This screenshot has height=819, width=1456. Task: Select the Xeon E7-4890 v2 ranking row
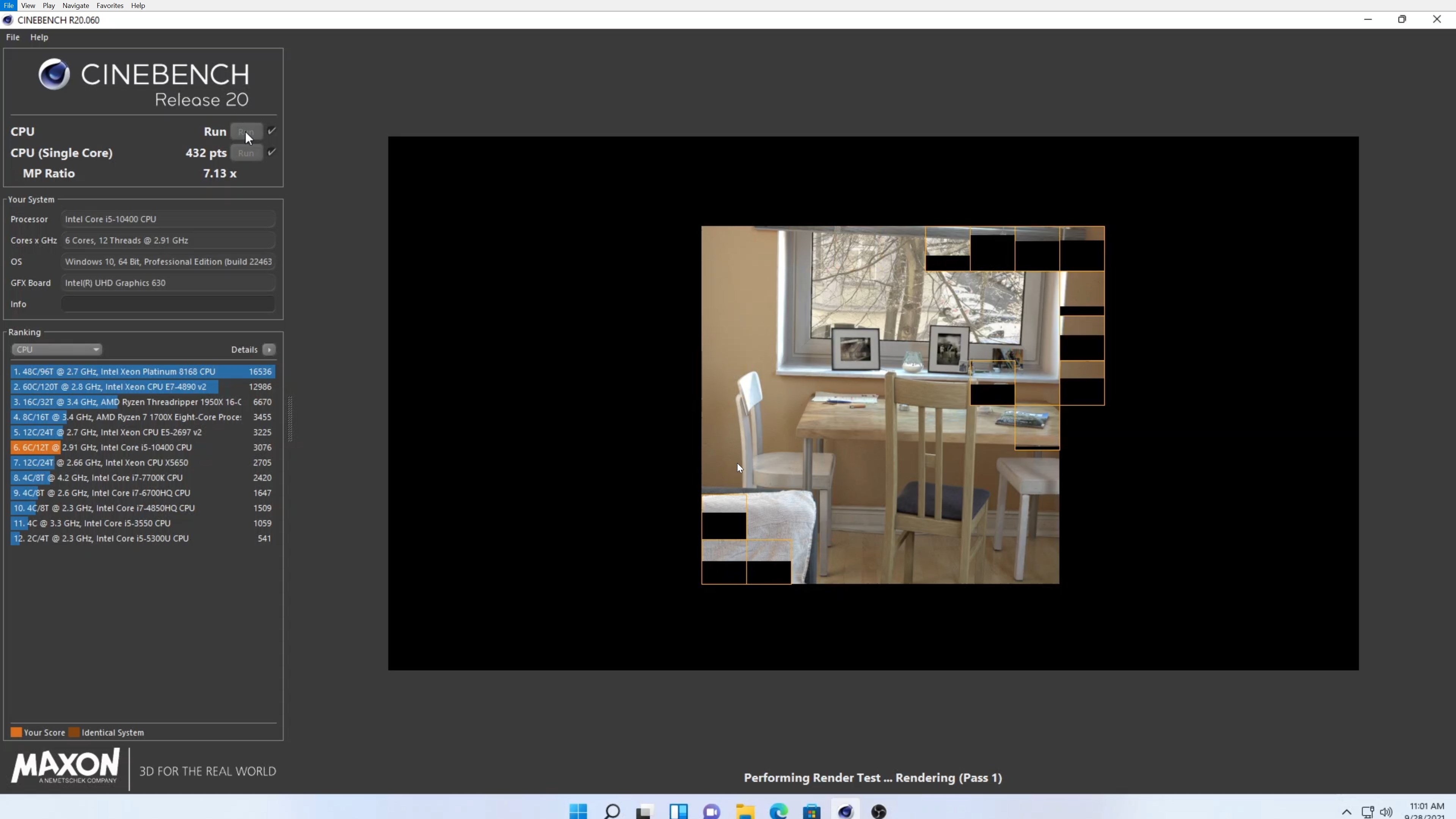click(143, 387)
